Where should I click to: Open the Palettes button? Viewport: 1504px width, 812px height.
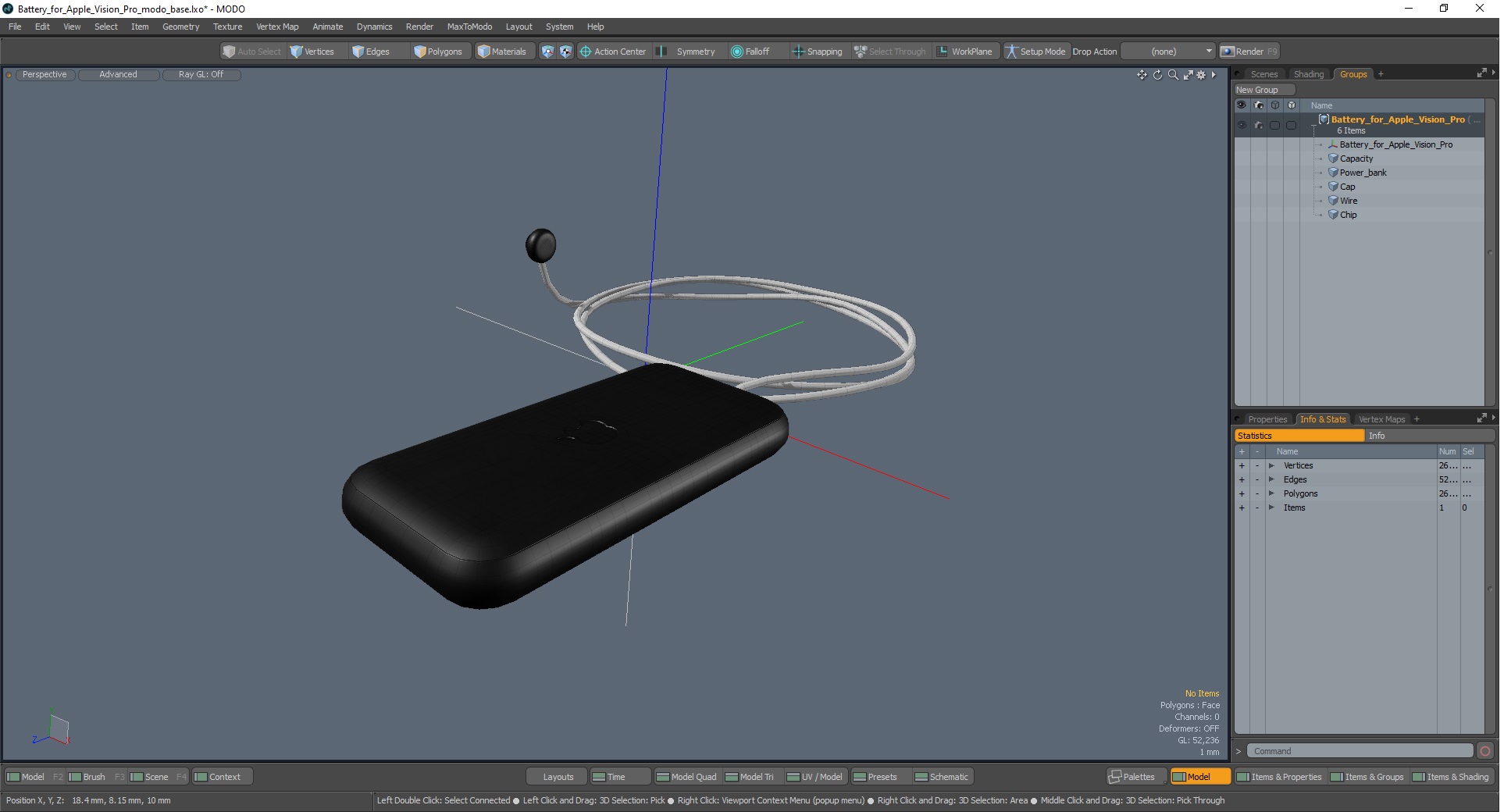1137,777
